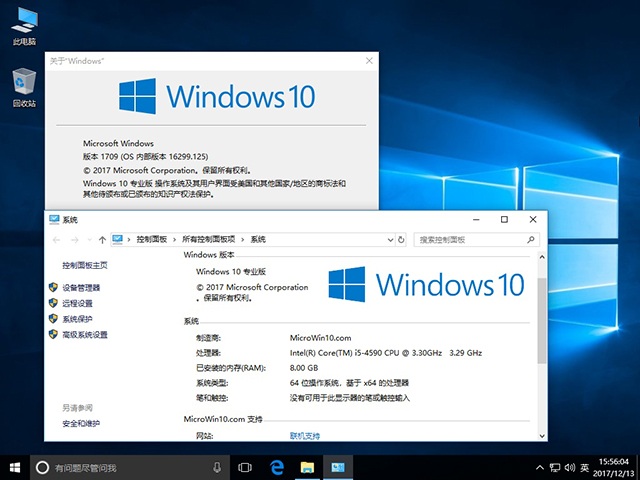Click shield icon beside 系统保护

coord(53,318)
